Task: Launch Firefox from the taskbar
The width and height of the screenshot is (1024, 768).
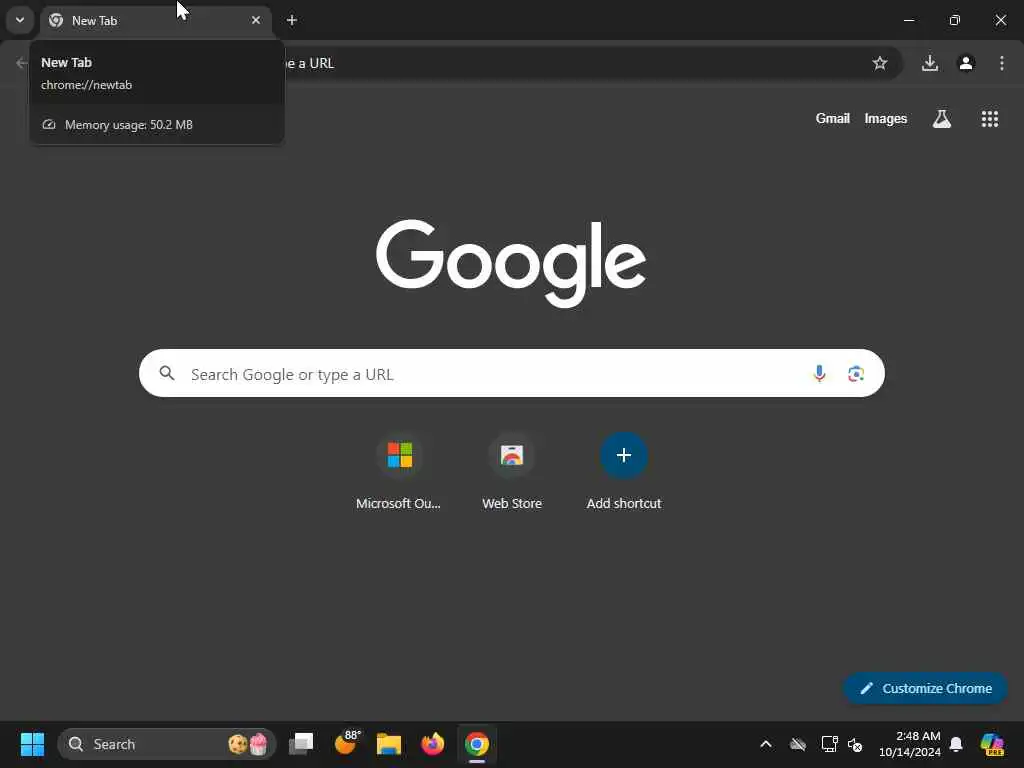Action: point(432,744)
